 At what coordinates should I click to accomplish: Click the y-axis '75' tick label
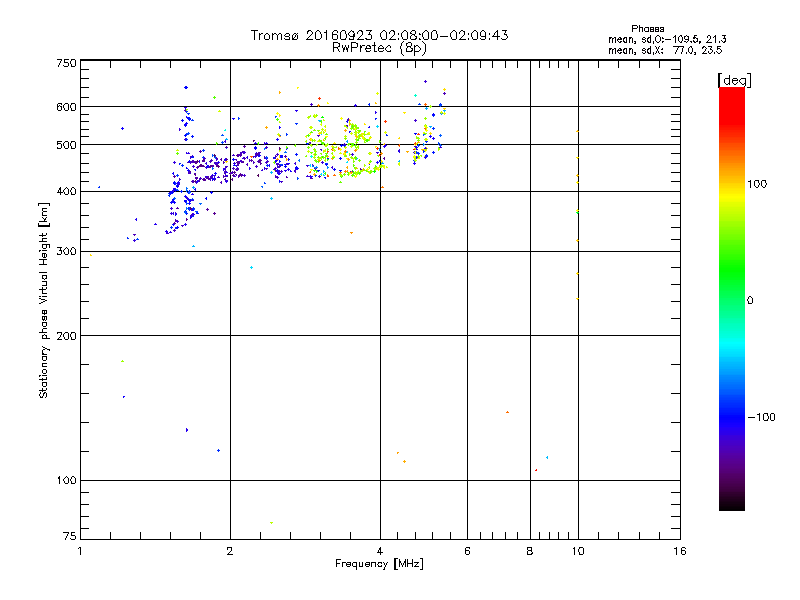pyautogui.click(x=70, y=536)
